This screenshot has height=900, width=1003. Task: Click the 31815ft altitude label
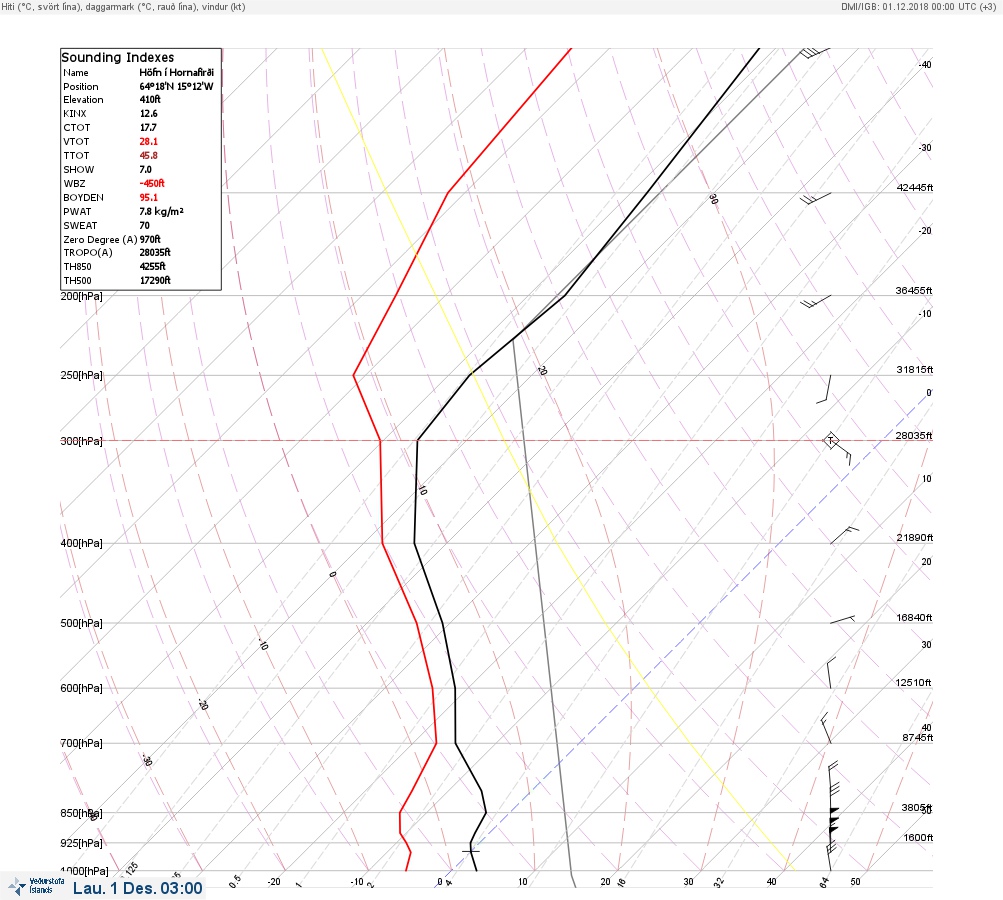coord(915,370)
